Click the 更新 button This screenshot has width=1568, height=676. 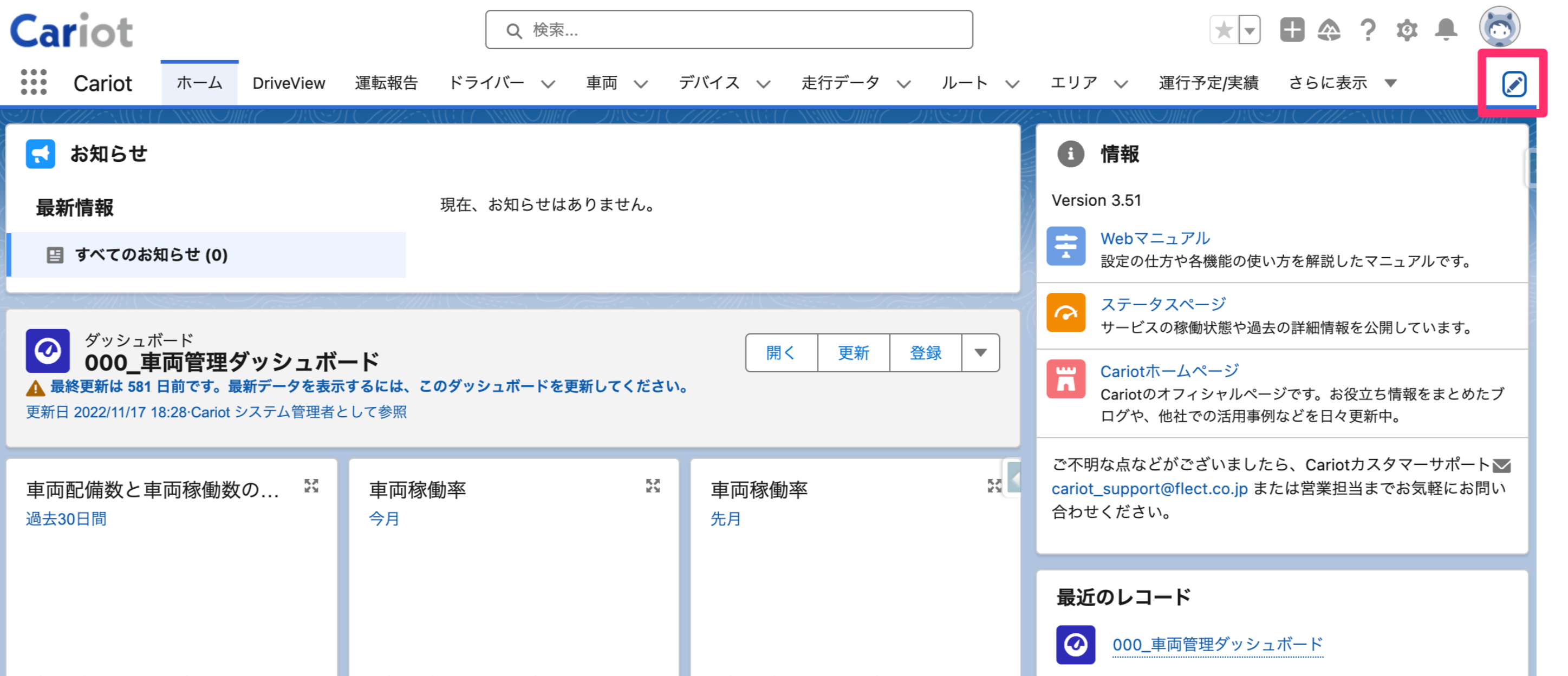(854, 352)
